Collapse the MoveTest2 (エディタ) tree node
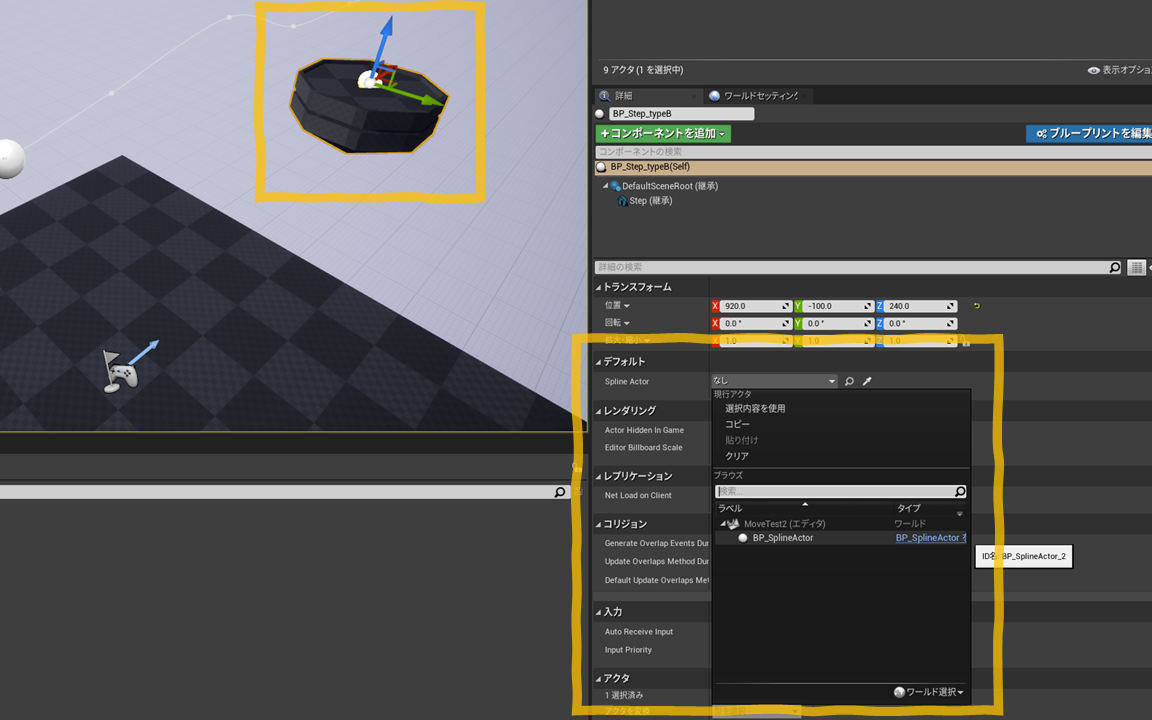 tap(723, 524)
